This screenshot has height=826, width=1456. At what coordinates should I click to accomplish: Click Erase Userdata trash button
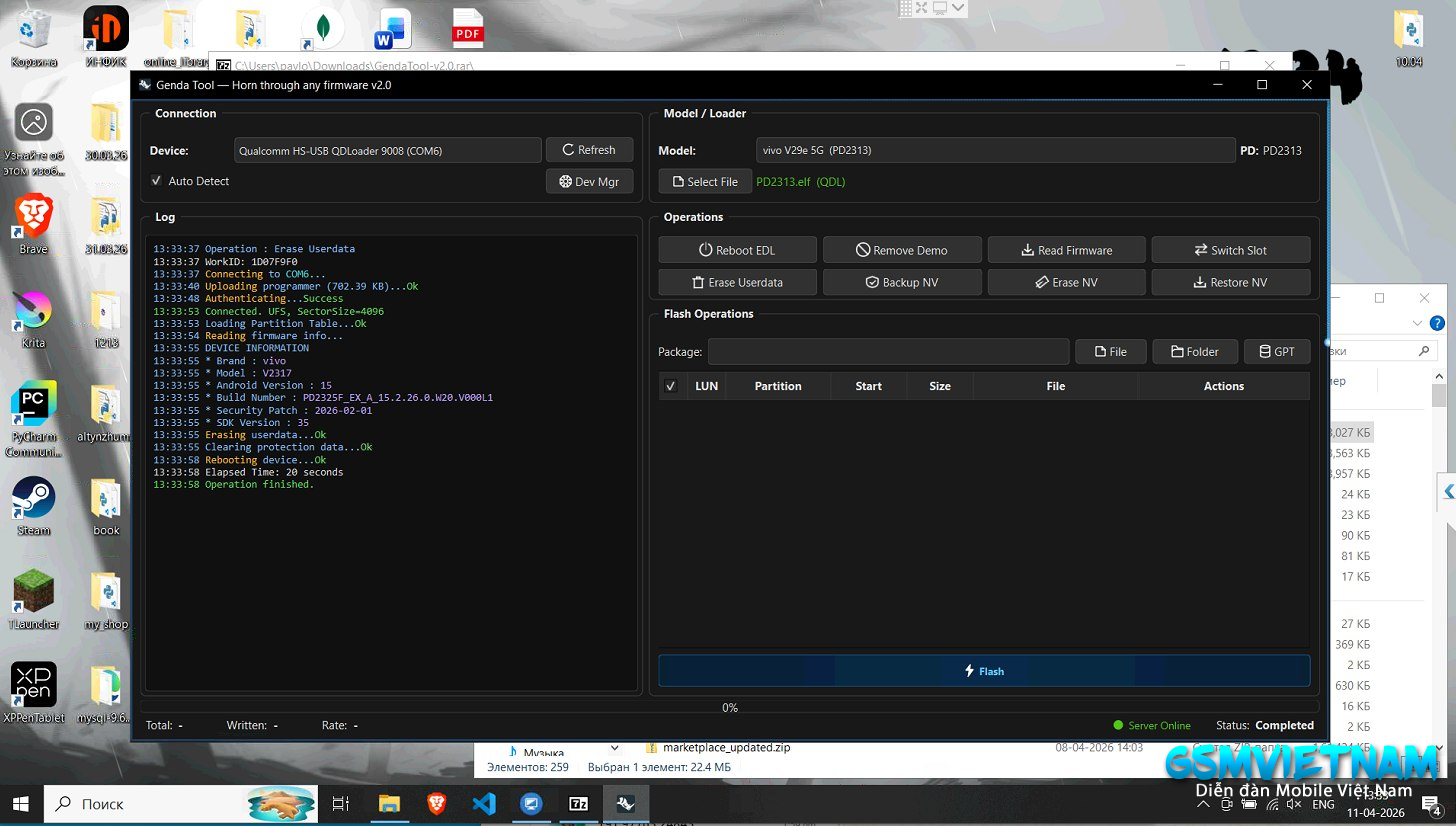click(737, 282)
